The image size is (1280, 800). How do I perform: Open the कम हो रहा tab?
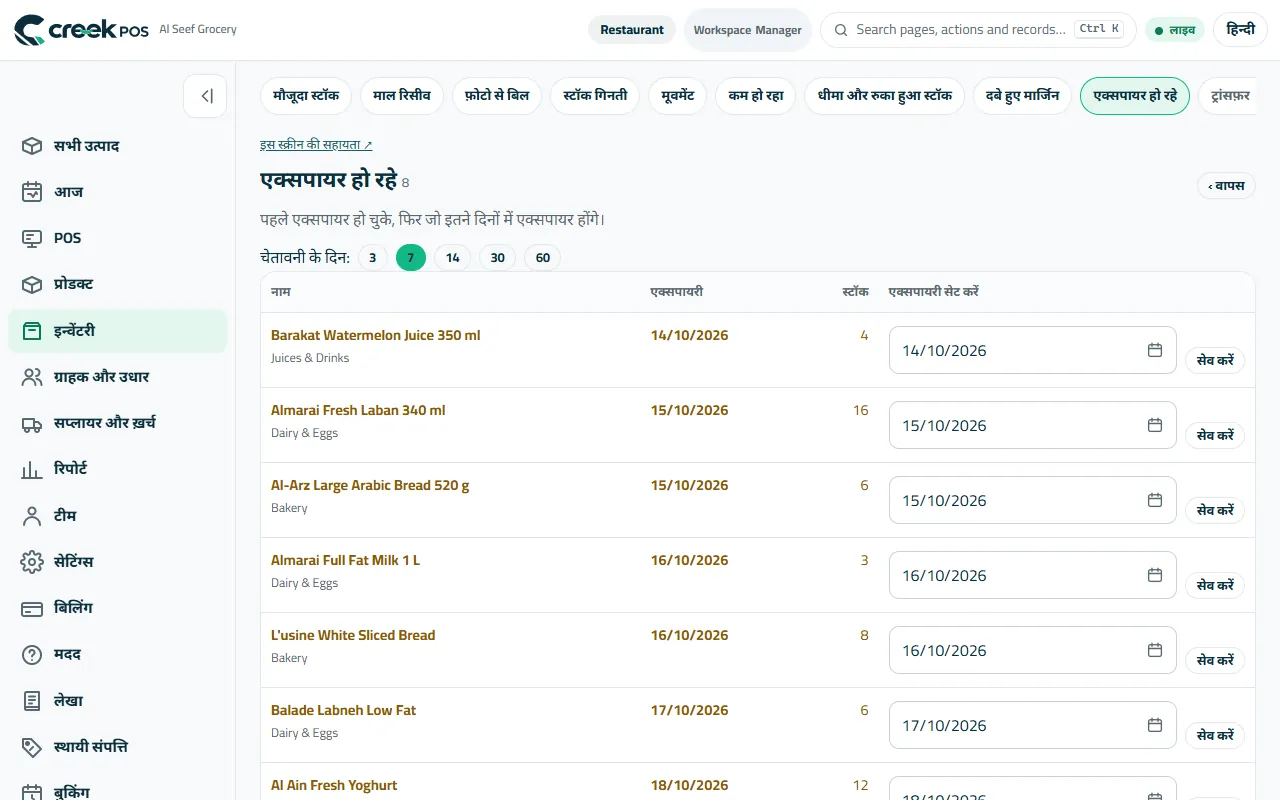[x=756, y=96]
